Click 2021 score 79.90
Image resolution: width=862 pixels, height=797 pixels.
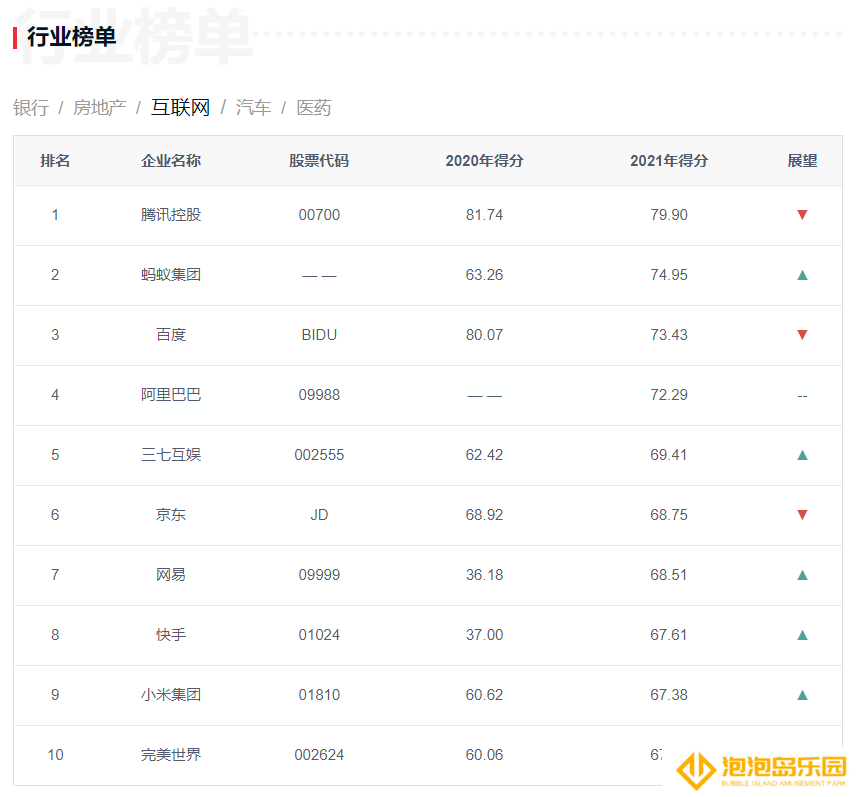click(x=669, y=215)
